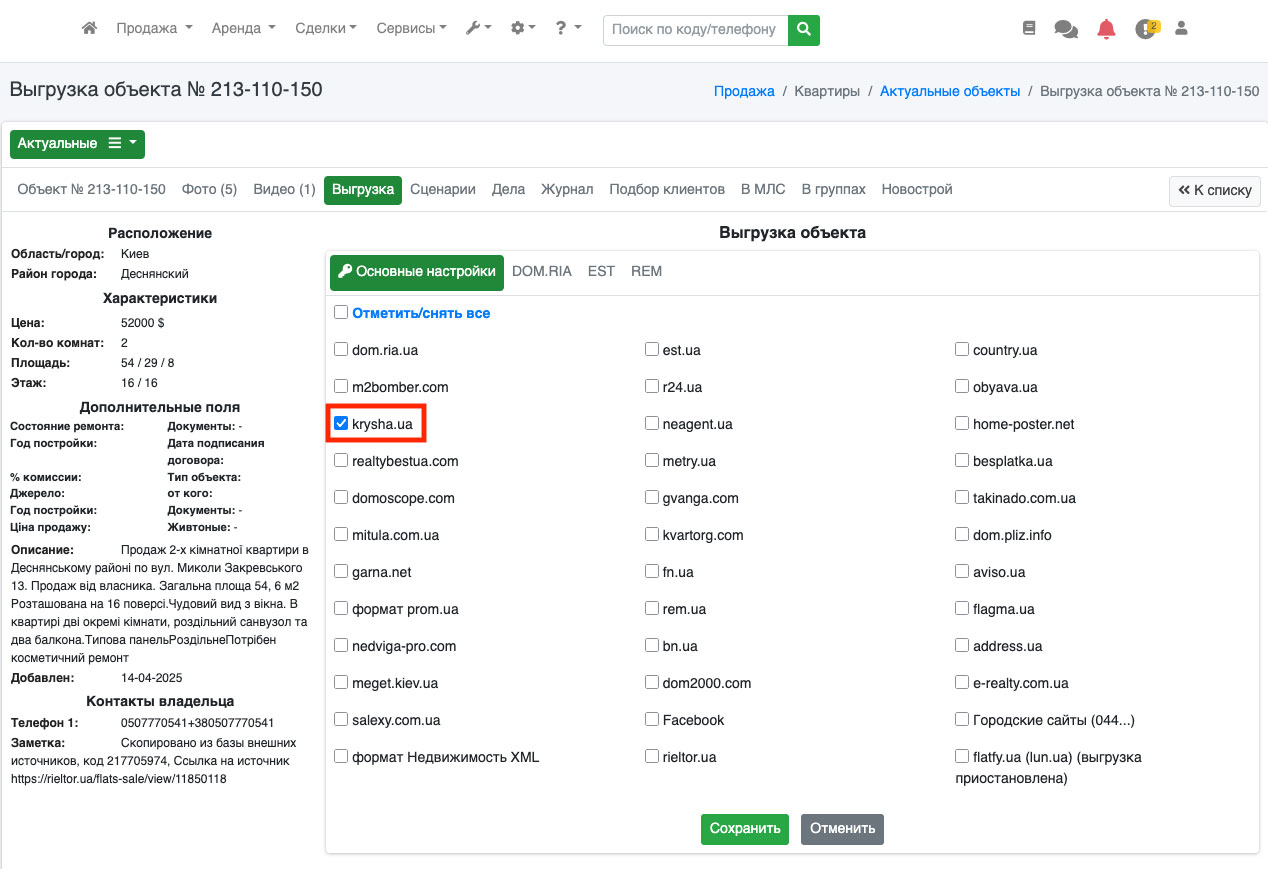Uncheck the krysha.ua checkbox

341,424
